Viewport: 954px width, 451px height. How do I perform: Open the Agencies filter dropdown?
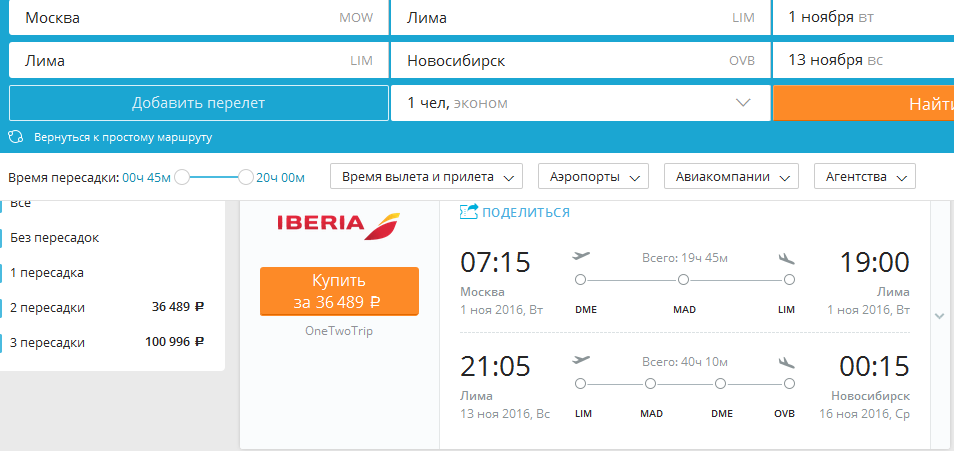pyautogui.click(x=865, y=177)
